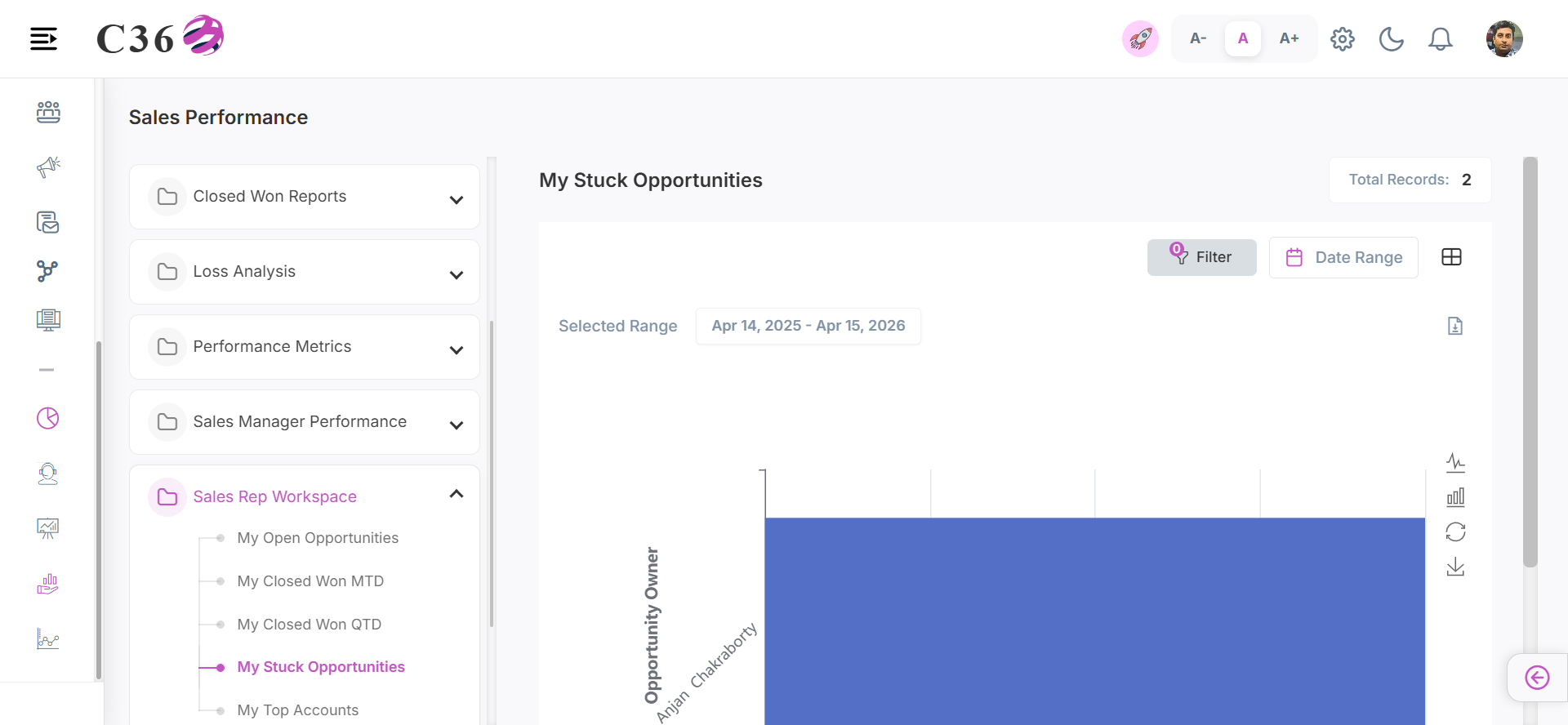Open the documents mail sidebar icon
Screen dimensions: 1568x725
(x=48, y=222)
